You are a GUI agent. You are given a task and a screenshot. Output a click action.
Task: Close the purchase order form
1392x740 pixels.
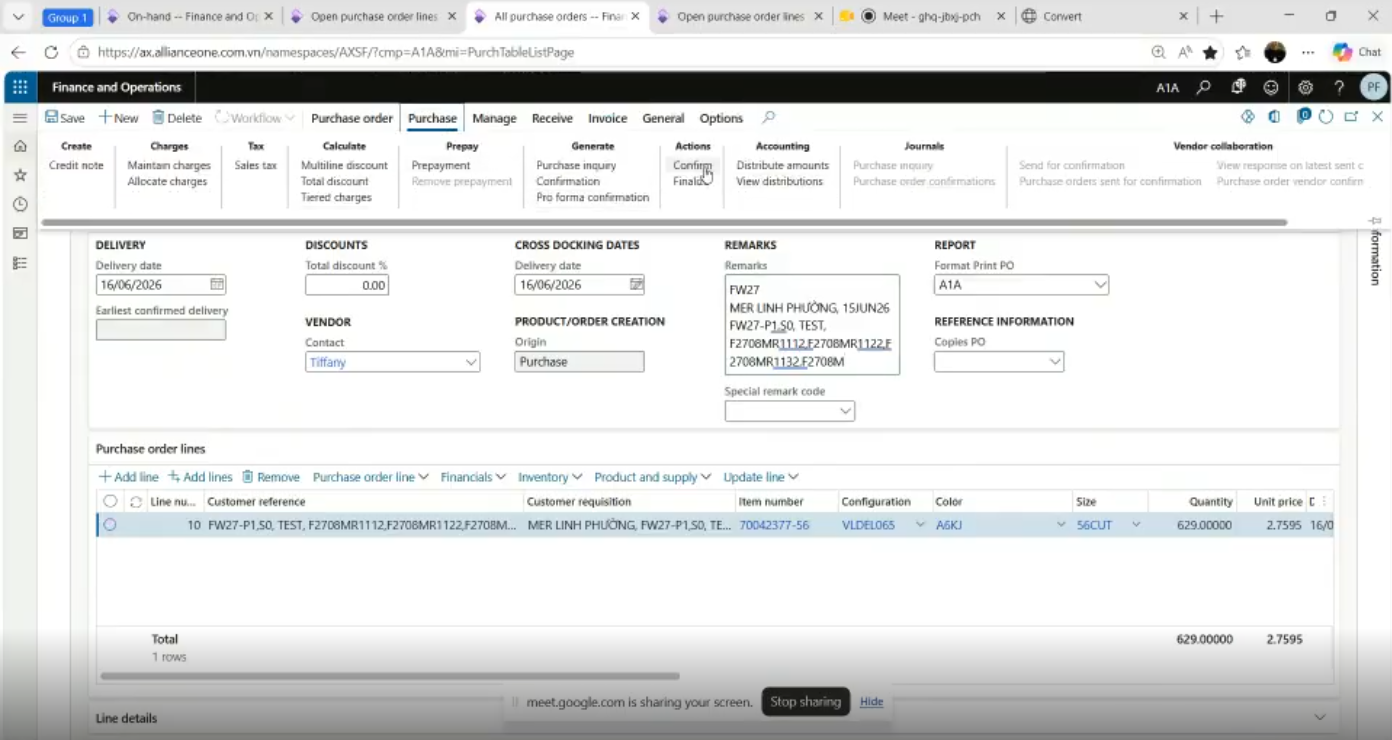coord(1377,117)
